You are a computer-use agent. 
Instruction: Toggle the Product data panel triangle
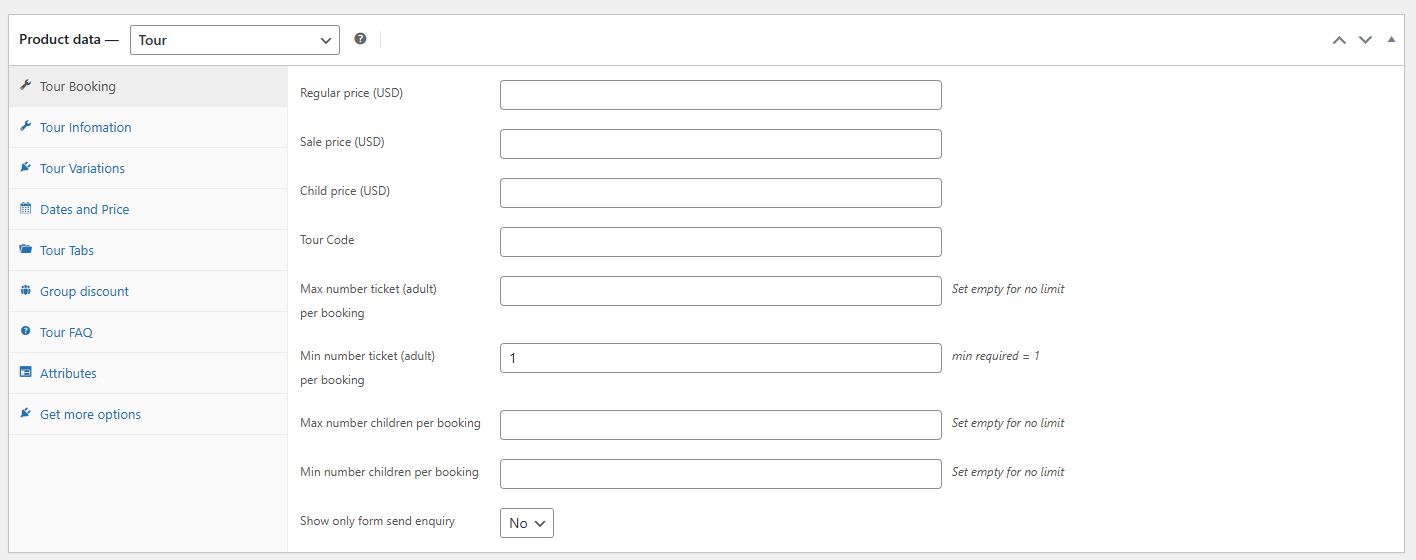pyautogui.click(x=1391, y=39)
